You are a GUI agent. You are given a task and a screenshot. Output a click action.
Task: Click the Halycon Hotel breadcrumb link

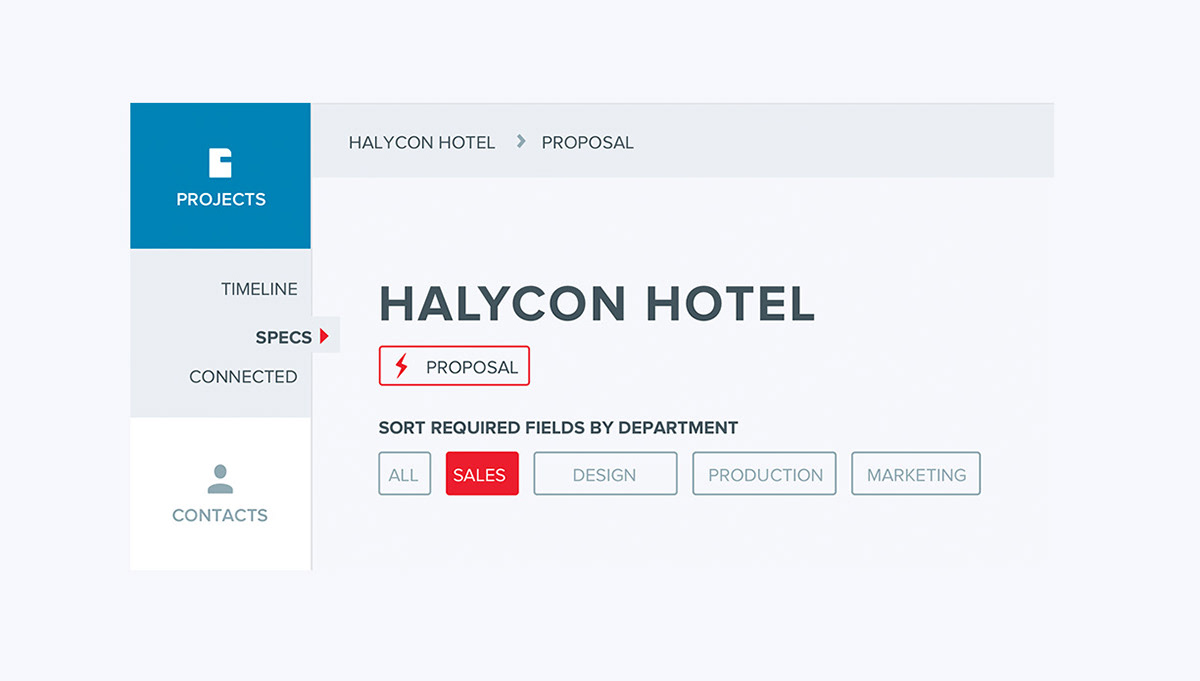tap(422, 143)
